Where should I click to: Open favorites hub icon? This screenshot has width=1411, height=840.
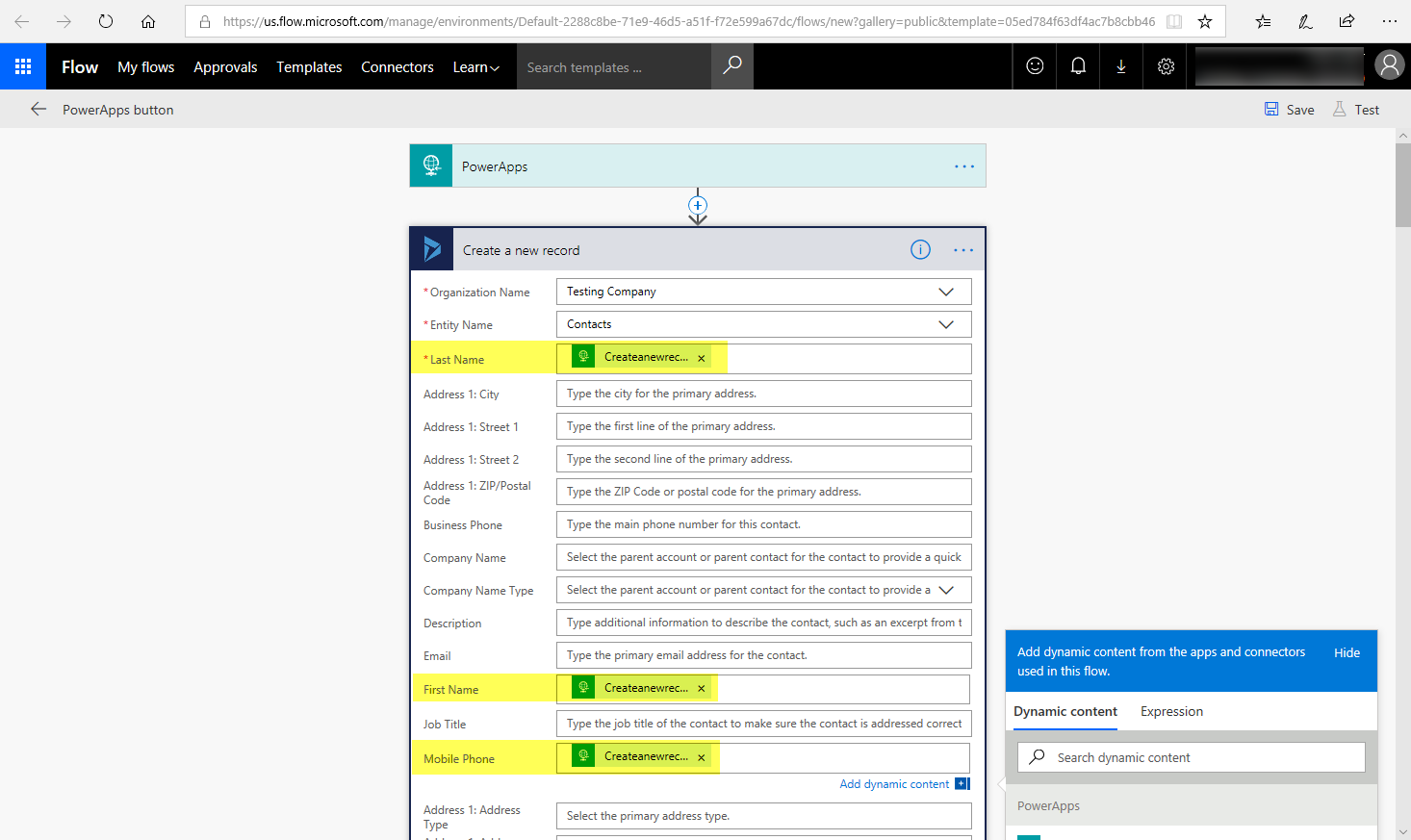(x=1264, y=21)
